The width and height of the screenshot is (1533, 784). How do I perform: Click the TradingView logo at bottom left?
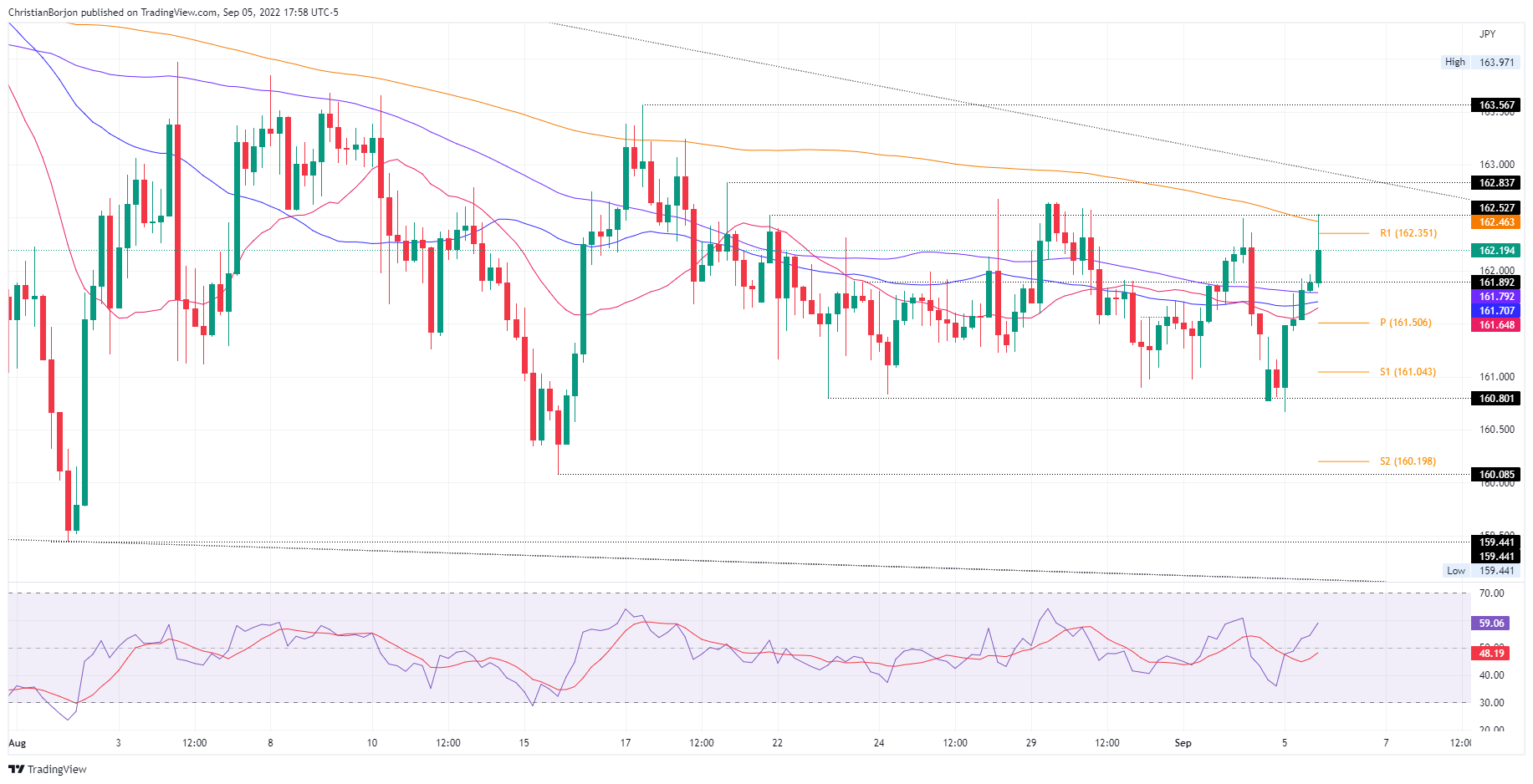48,769
